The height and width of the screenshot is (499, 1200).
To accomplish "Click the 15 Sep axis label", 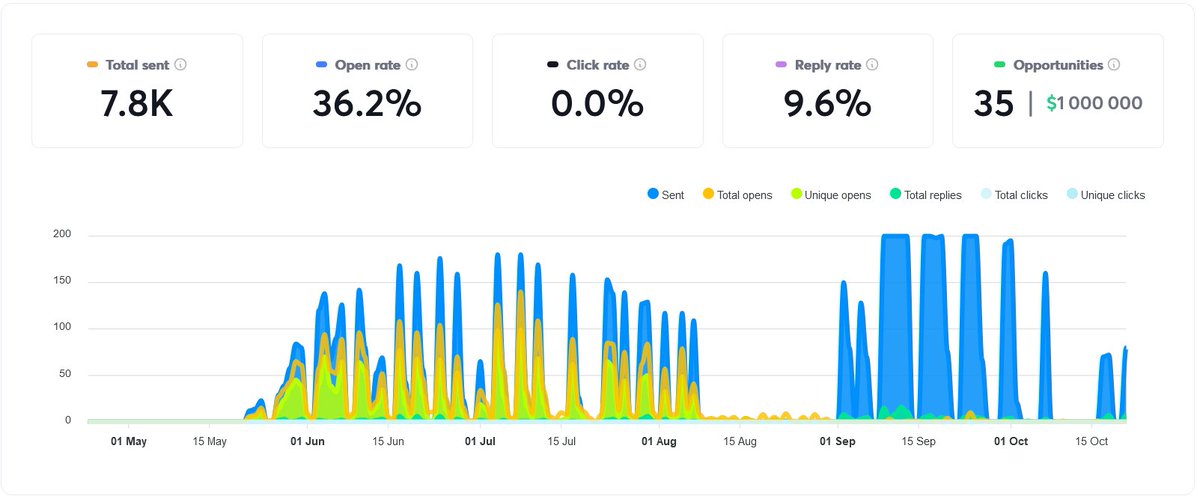I will pyautogui.click(x=918, y=441).
